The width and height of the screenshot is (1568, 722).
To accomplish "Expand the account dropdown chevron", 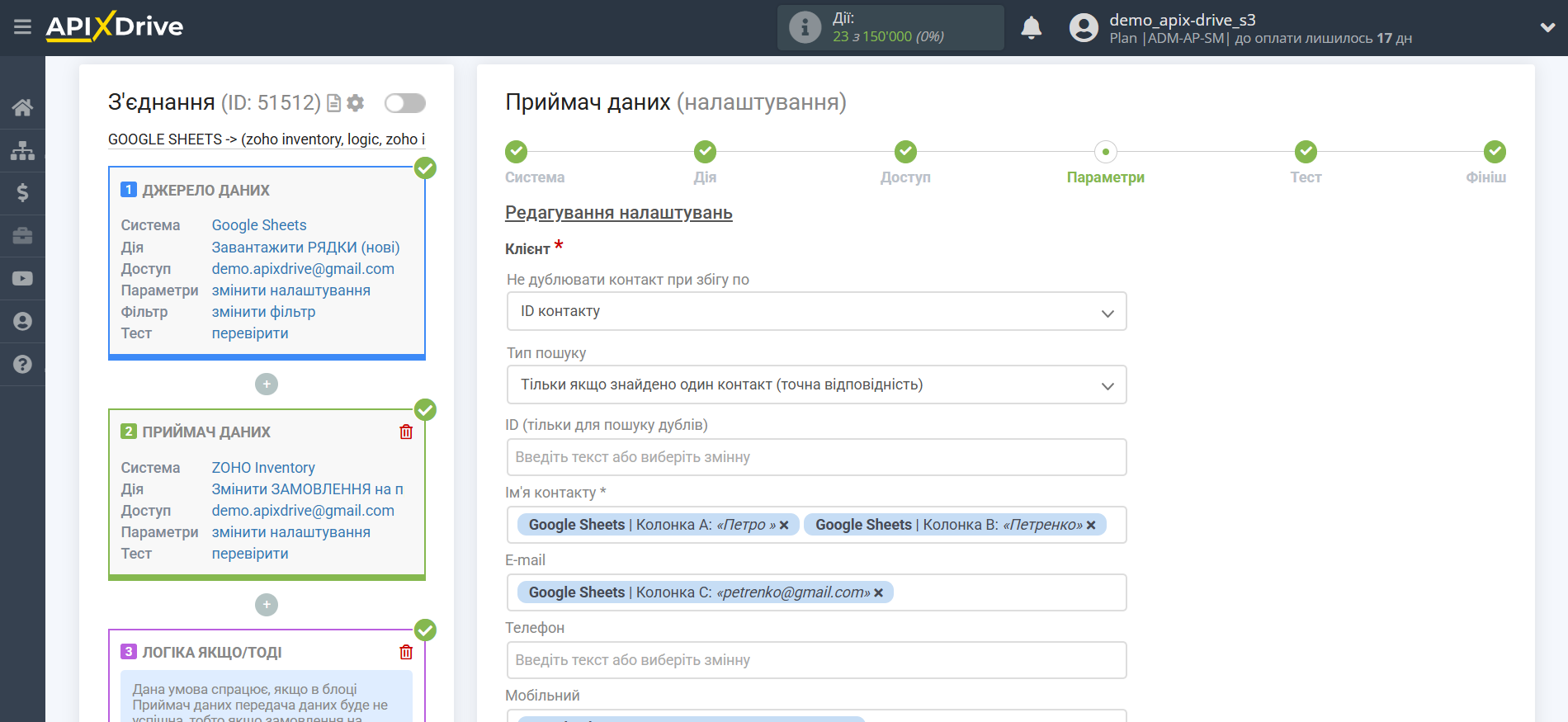I will tap(1547, 27).
